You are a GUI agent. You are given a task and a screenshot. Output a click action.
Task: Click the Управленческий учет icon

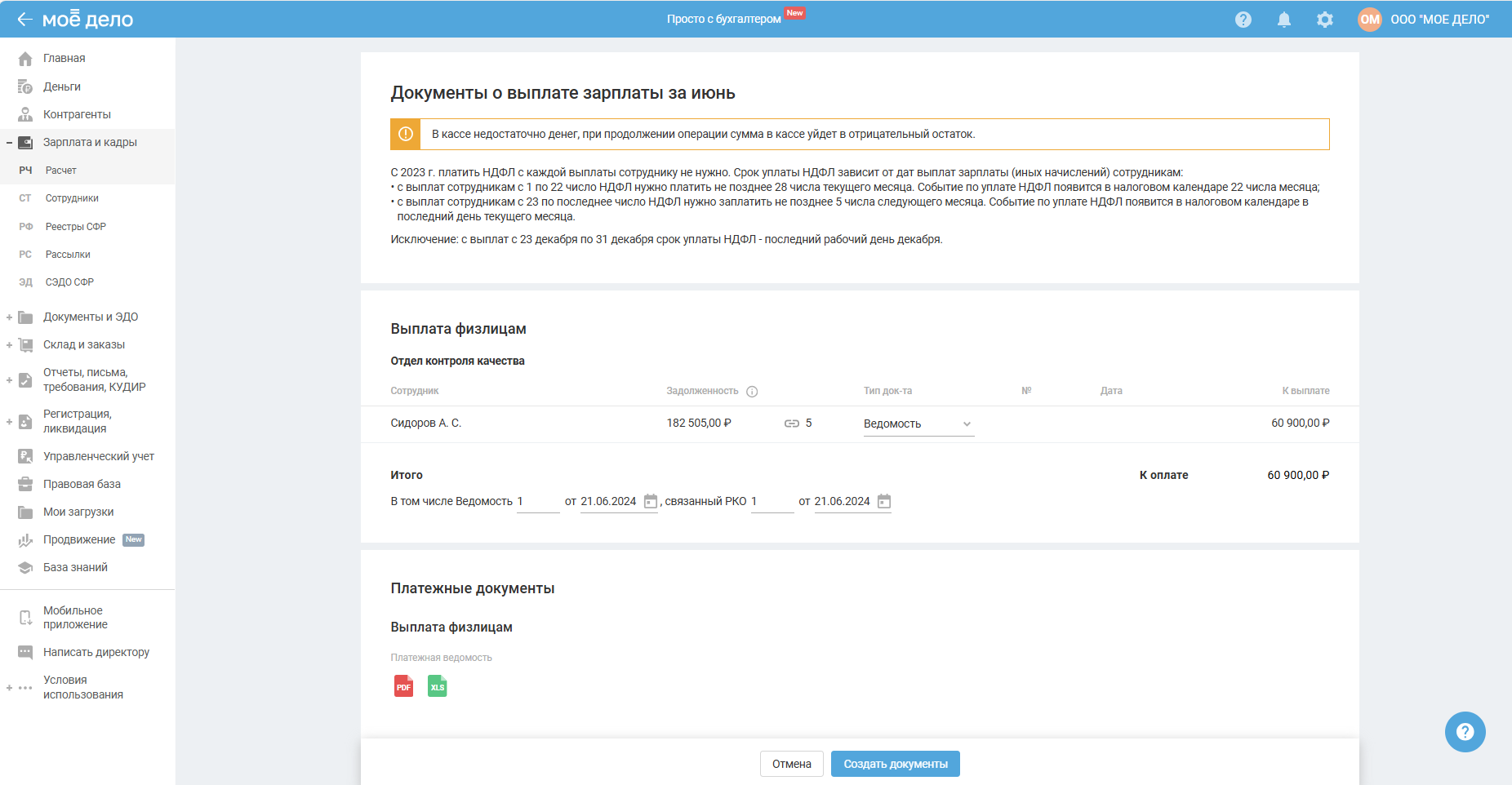(x=25, y=456)
